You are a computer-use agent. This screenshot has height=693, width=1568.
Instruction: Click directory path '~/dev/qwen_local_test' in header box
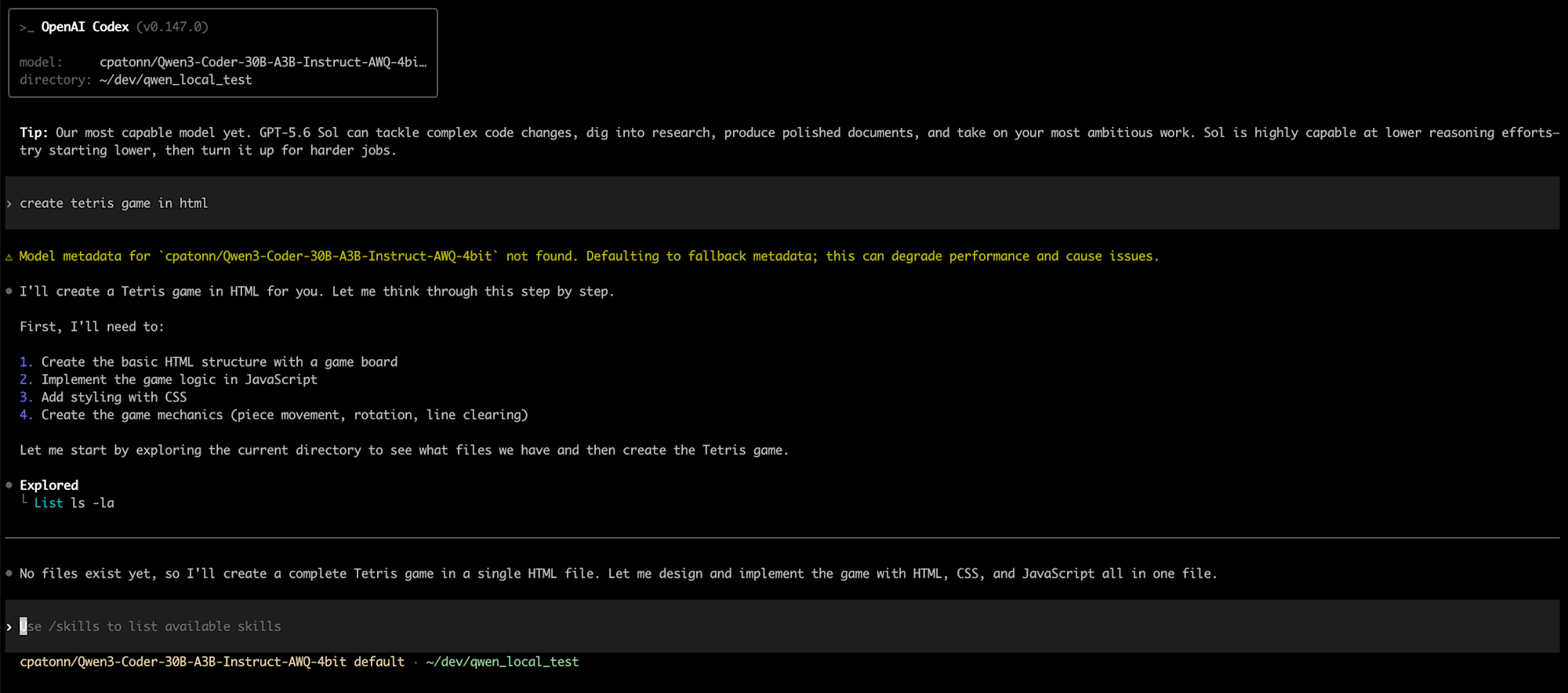tap(176, 80)
